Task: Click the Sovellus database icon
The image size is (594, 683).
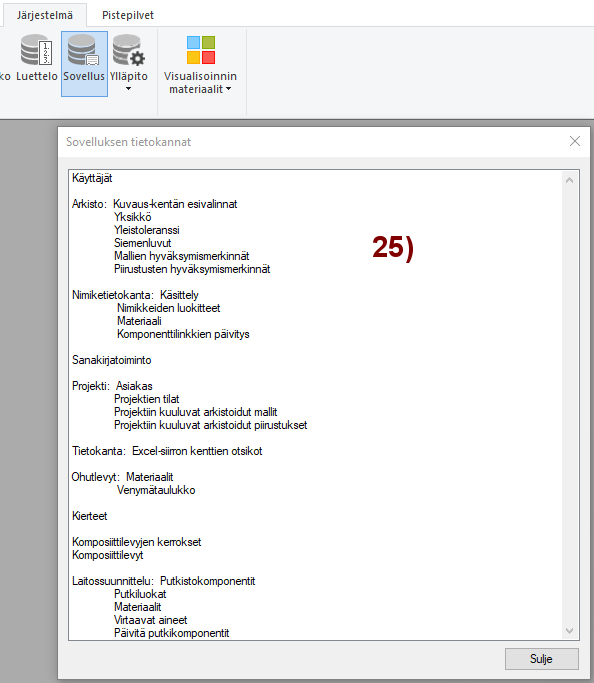Action: coord(84,51)
